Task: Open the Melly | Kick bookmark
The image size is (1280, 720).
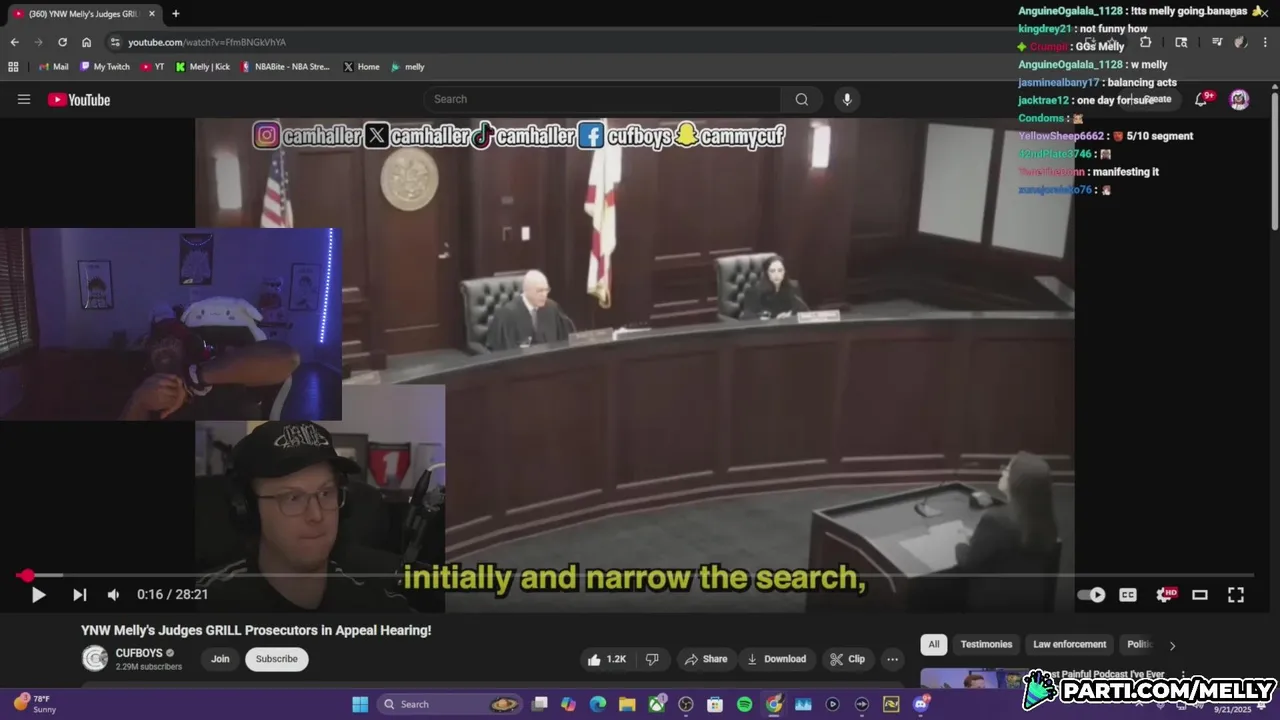Action: 203,67
